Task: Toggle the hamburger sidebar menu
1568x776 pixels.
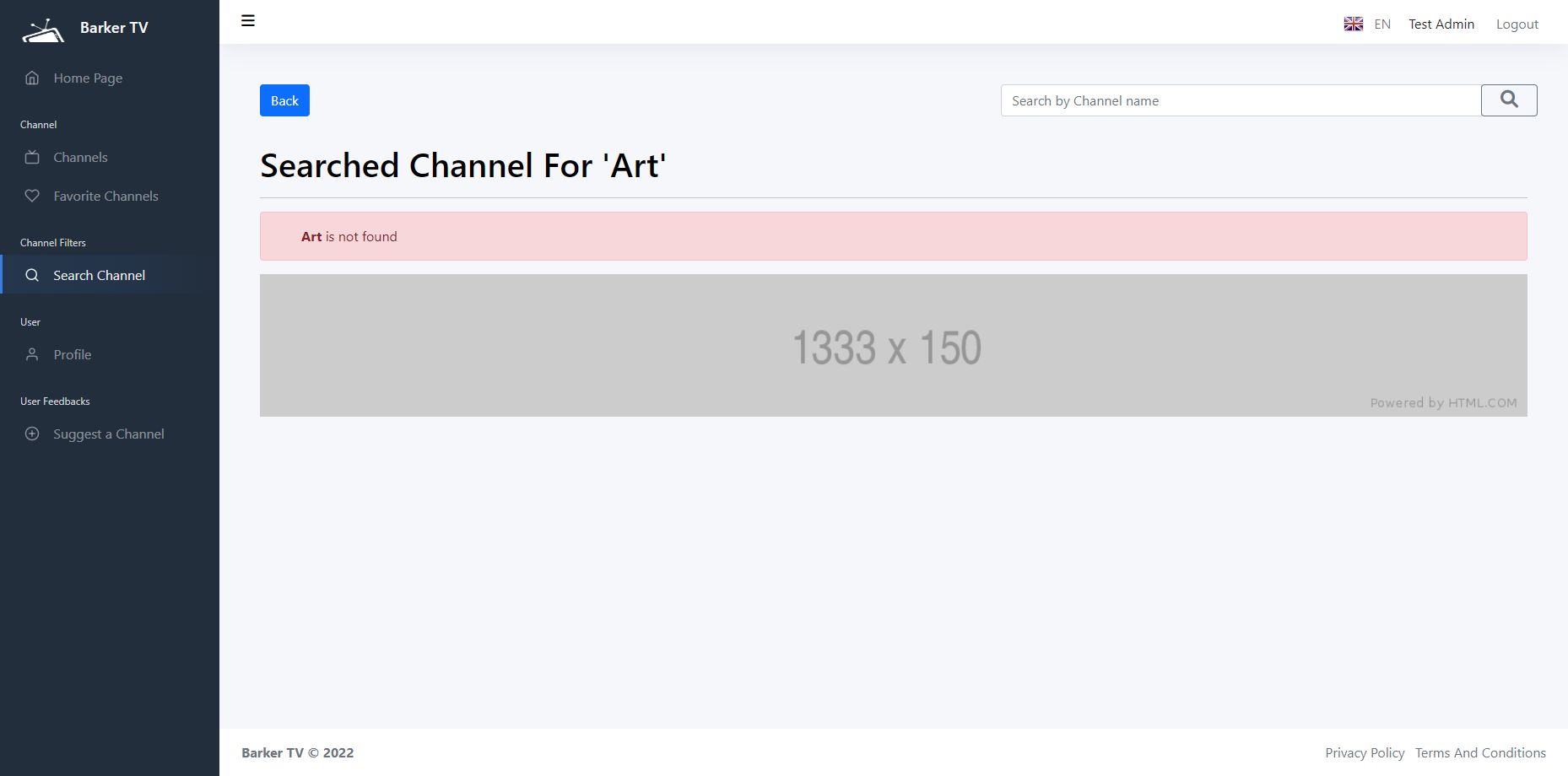Action: [248, 21]
